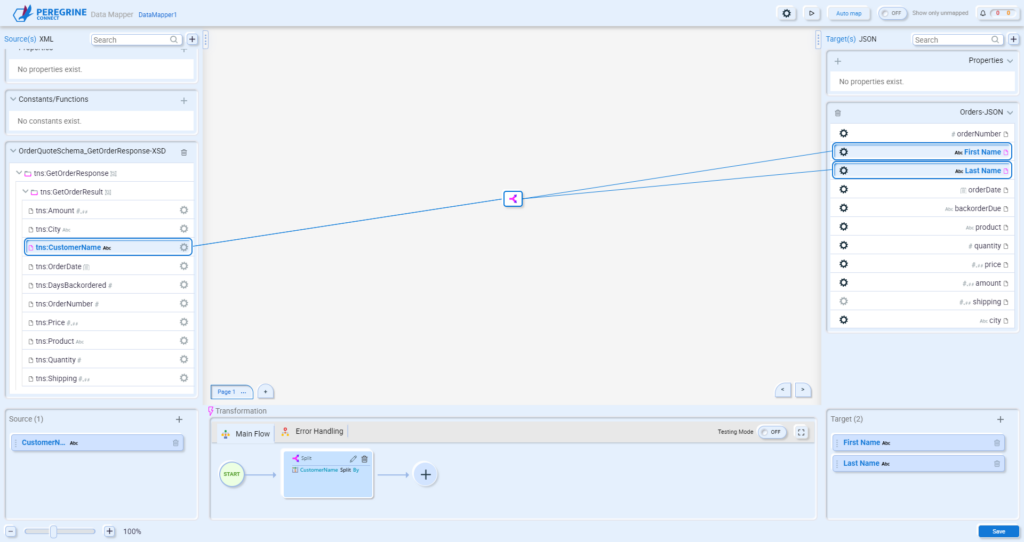The width and height of the screenshot is (1024, 542).
Task: Adjust the zoom slider handle at bottom left
Action: [53, 531]
